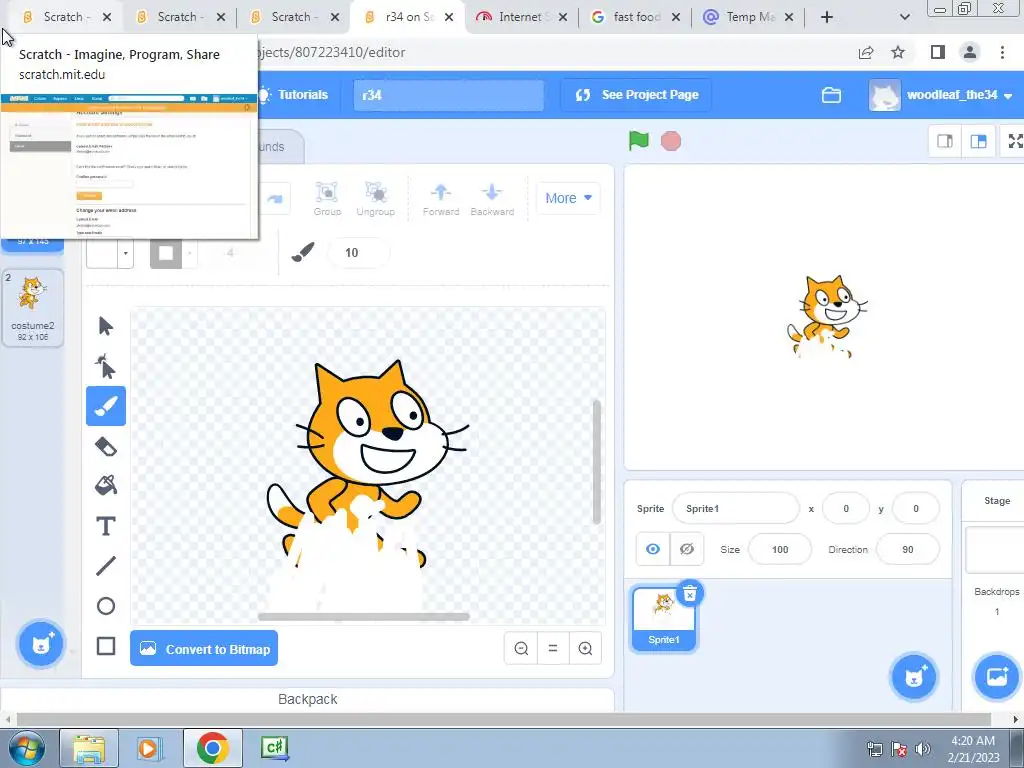Delete Sprite1 with the trash icon
The image size is (1024, 768).
(x=690, y=594)
